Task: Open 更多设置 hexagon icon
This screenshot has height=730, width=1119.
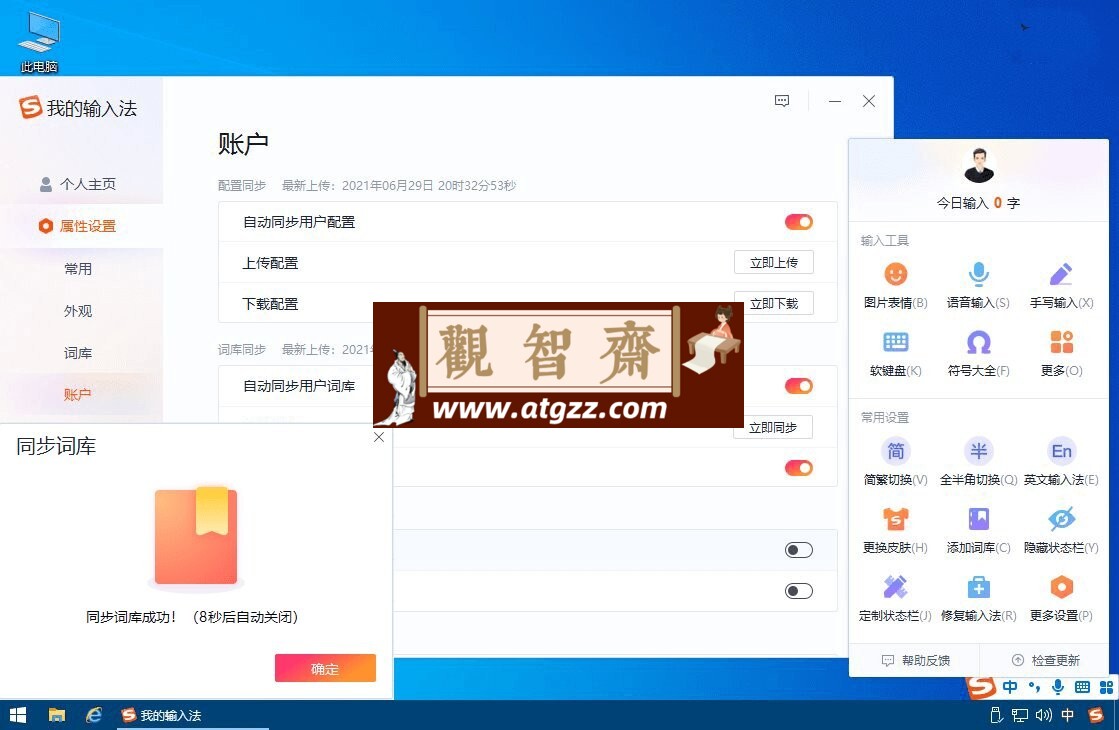Action: pos(1061,587)
